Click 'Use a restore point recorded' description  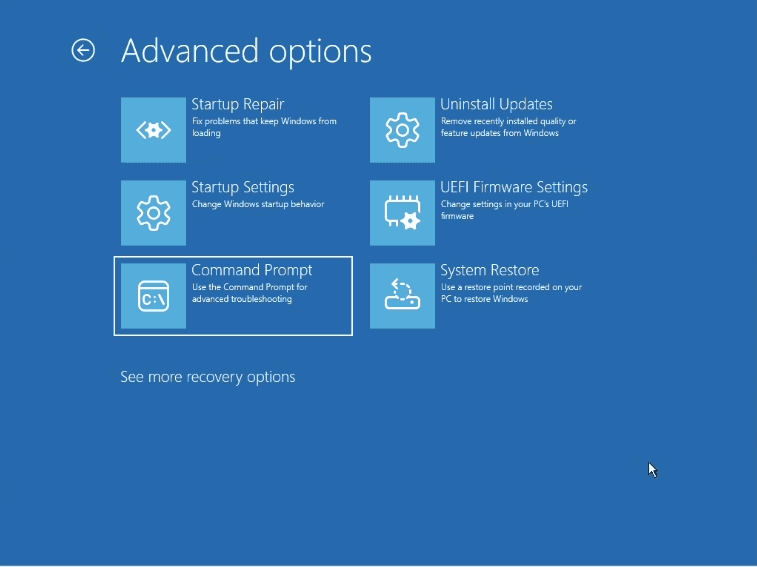coord(511,293)
